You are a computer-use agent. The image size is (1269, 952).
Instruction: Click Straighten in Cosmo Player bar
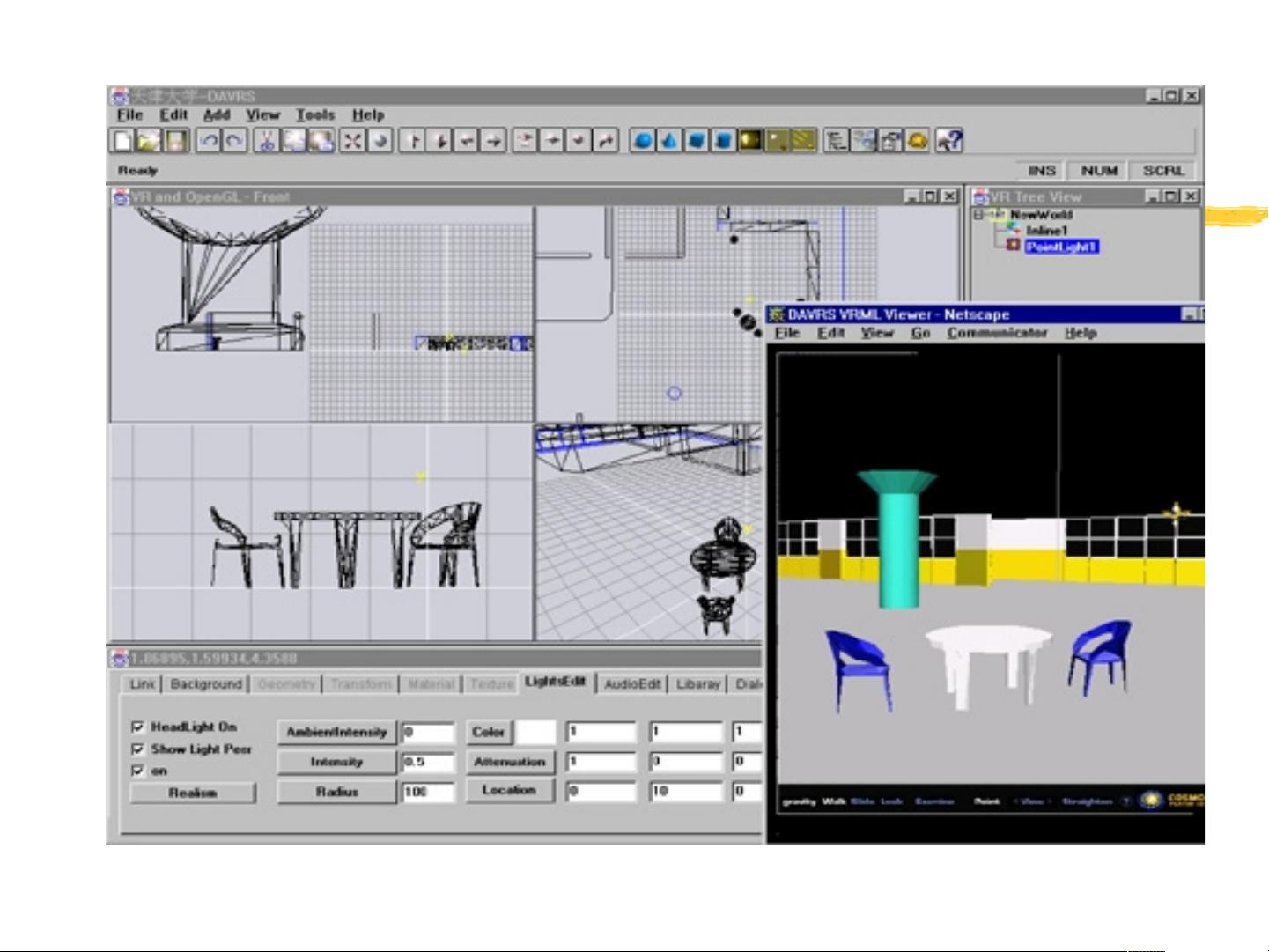click(1087, 801)
